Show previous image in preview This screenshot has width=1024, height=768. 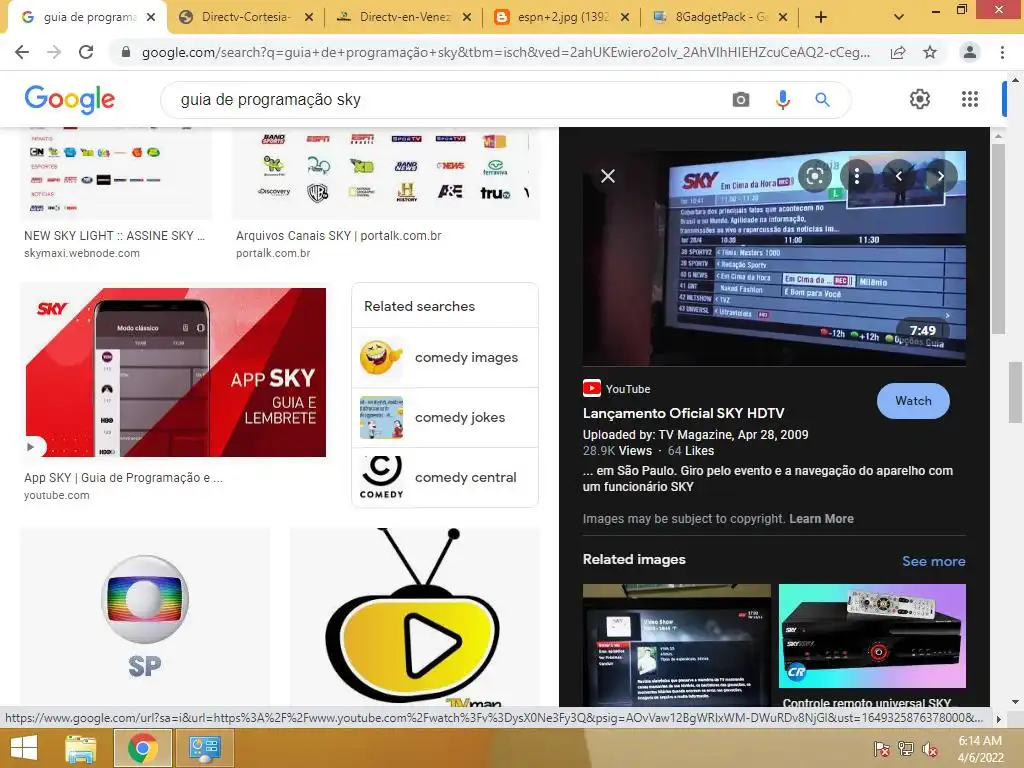tap(899, 176)
